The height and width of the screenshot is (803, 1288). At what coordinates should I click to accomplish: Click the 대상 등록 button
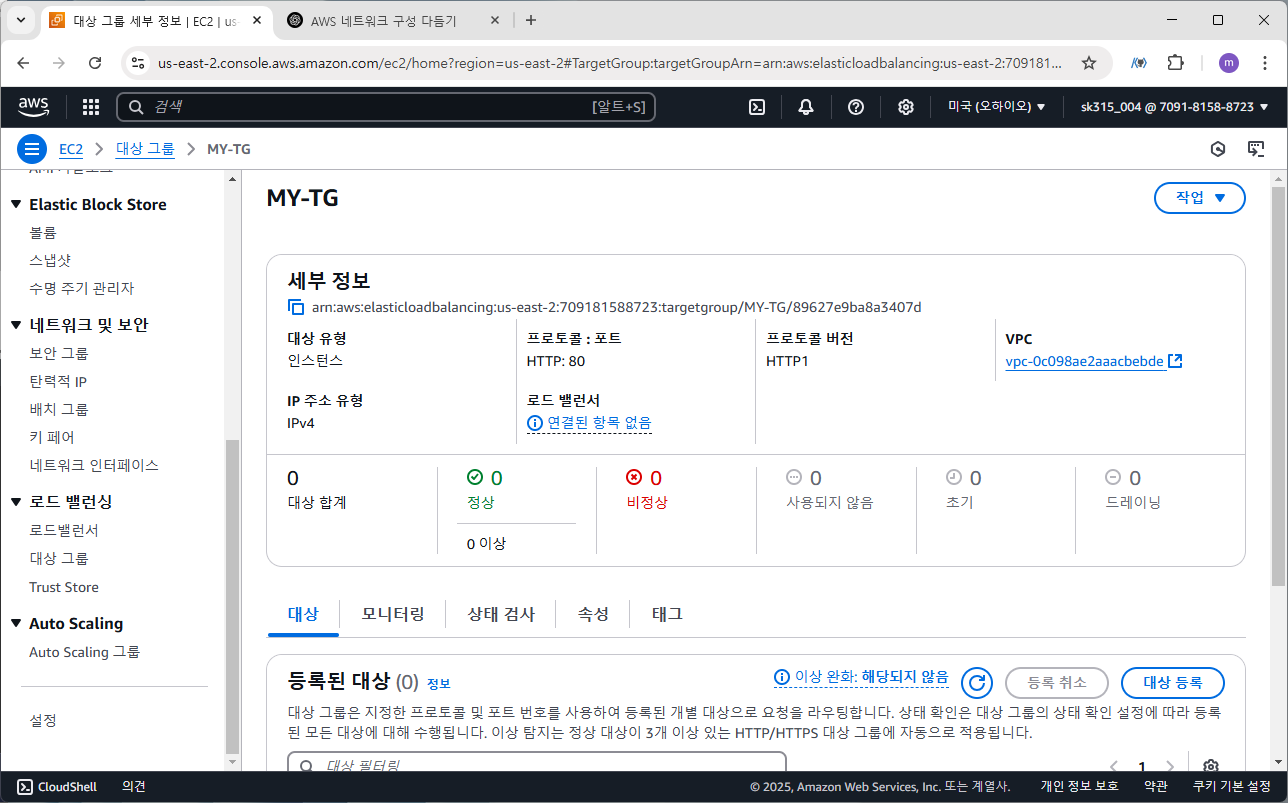pyautogui.click(x=1173, y=683)
